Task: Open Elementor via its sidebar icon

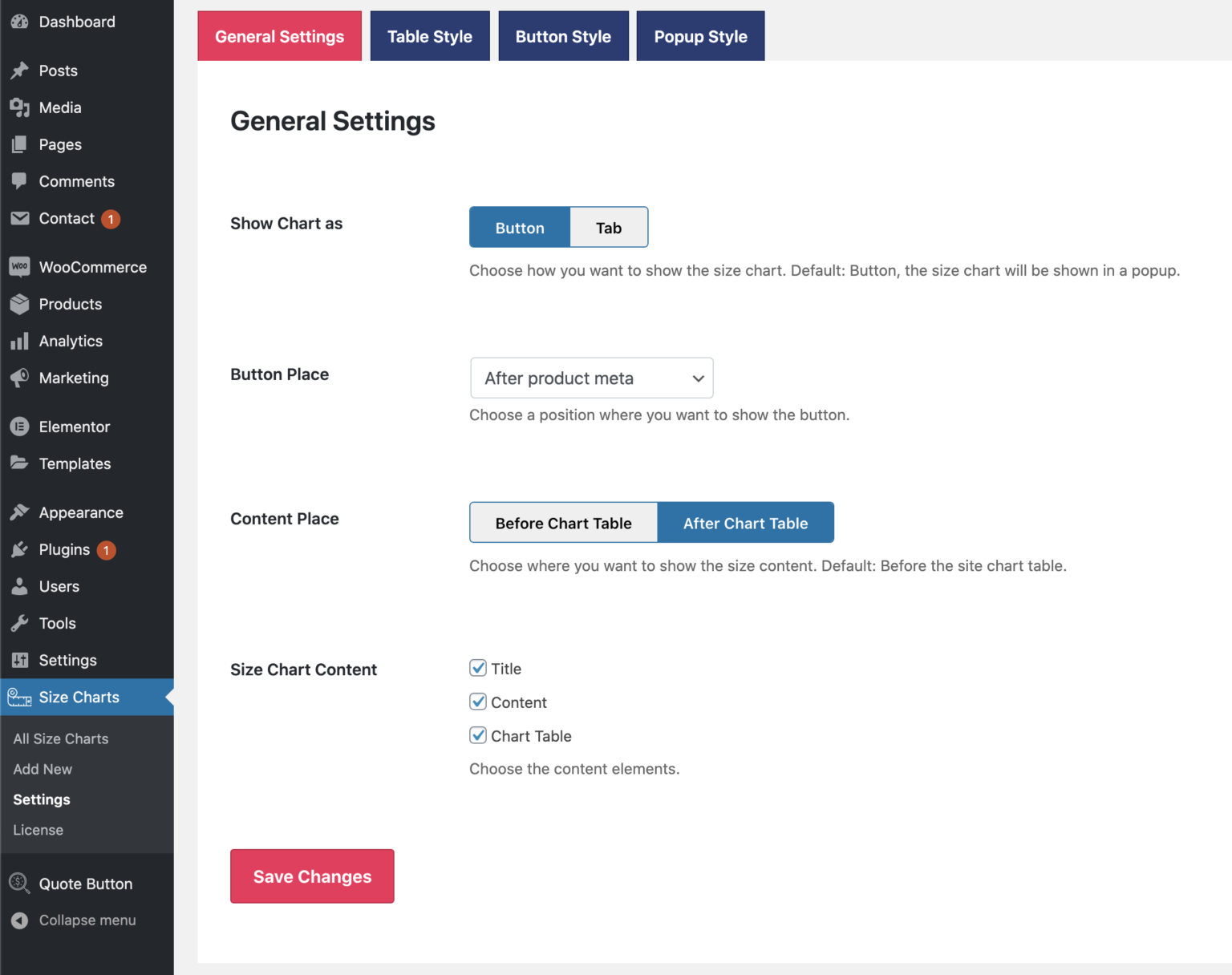Action: [19, 427]
